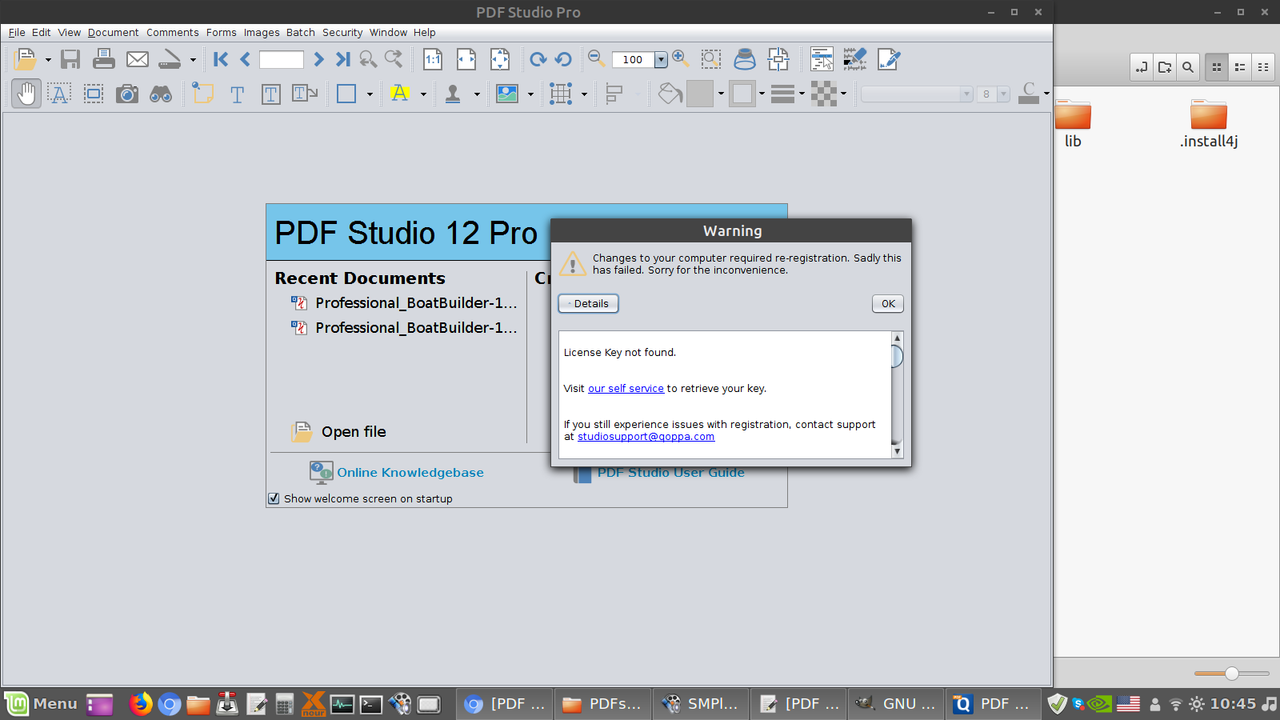Go to first page arrow icon

[221, 59]
